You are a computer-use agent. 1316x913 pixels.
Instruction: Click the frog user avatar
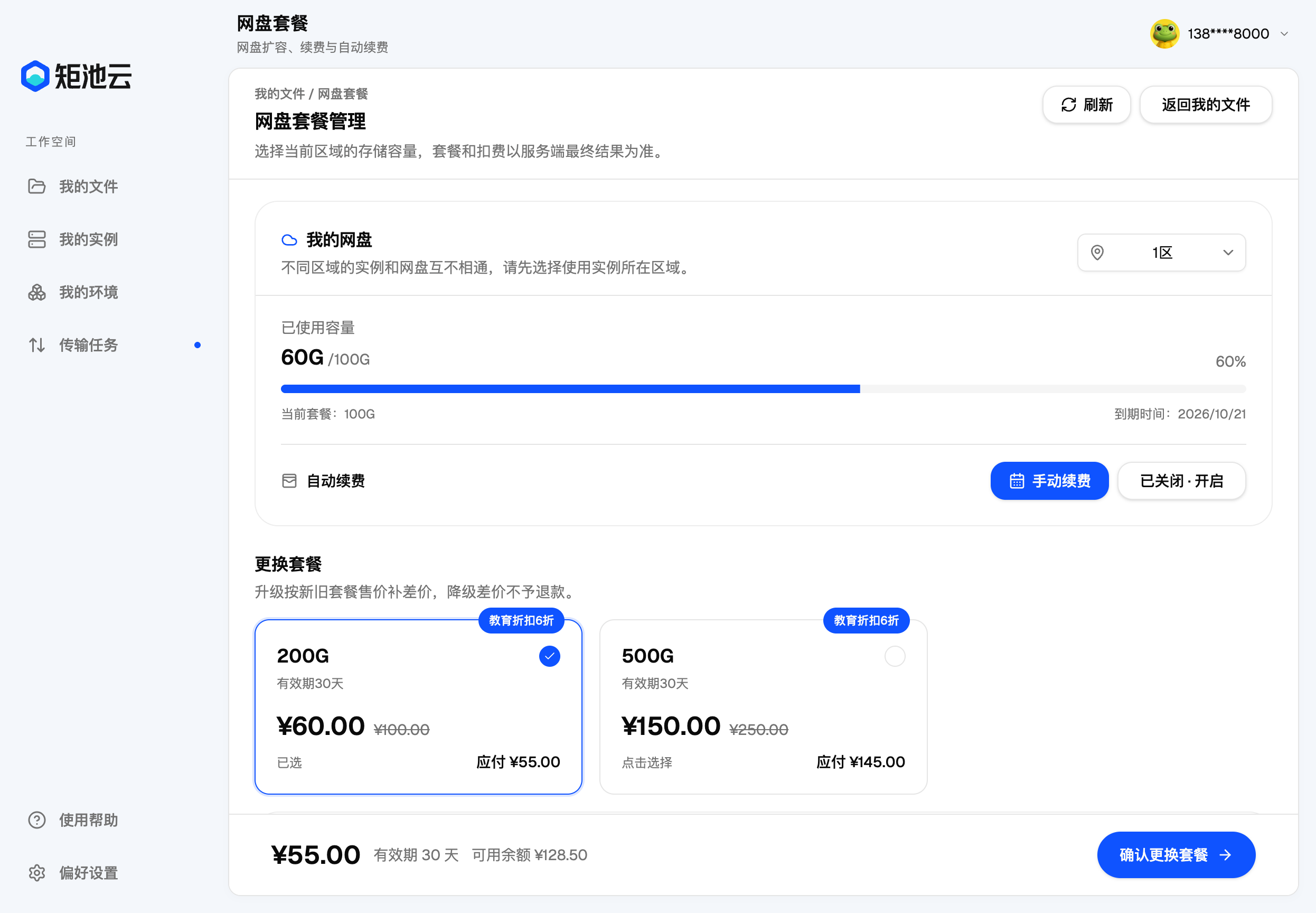click(x=1164, y=34)
